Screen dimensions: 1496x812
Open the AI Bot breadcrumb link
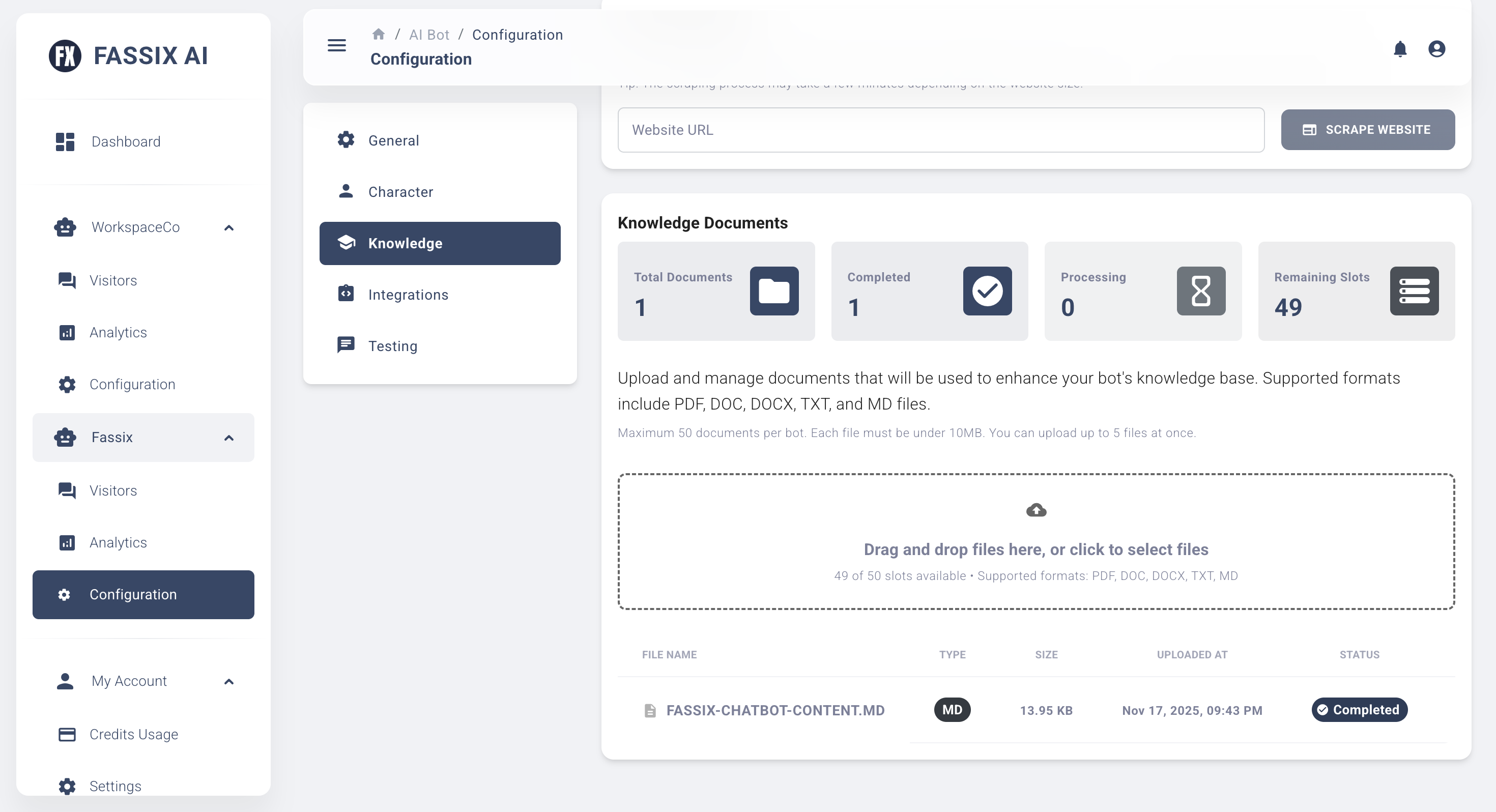click(x=429, y=34)
